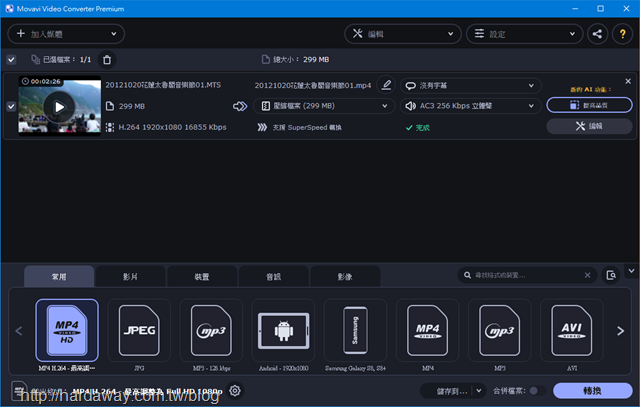
Task: Switch to the Devices tab
Action: [202, 276]
